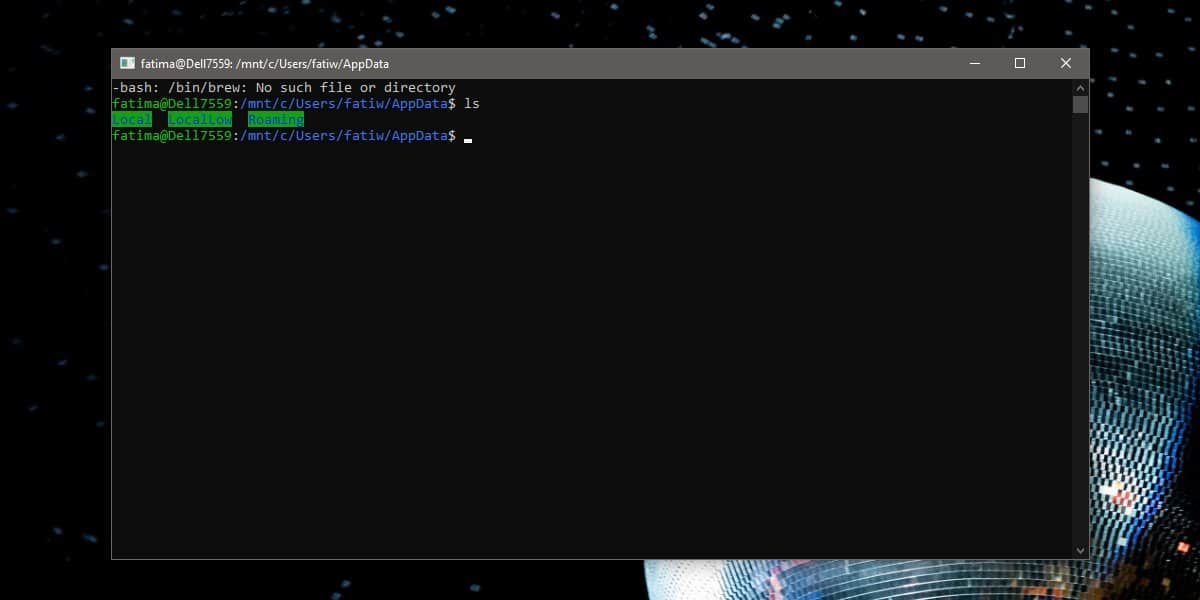The image size is (1200, 600).
Task: Click the scrollbar thumb at the top
Action: 1080,103
